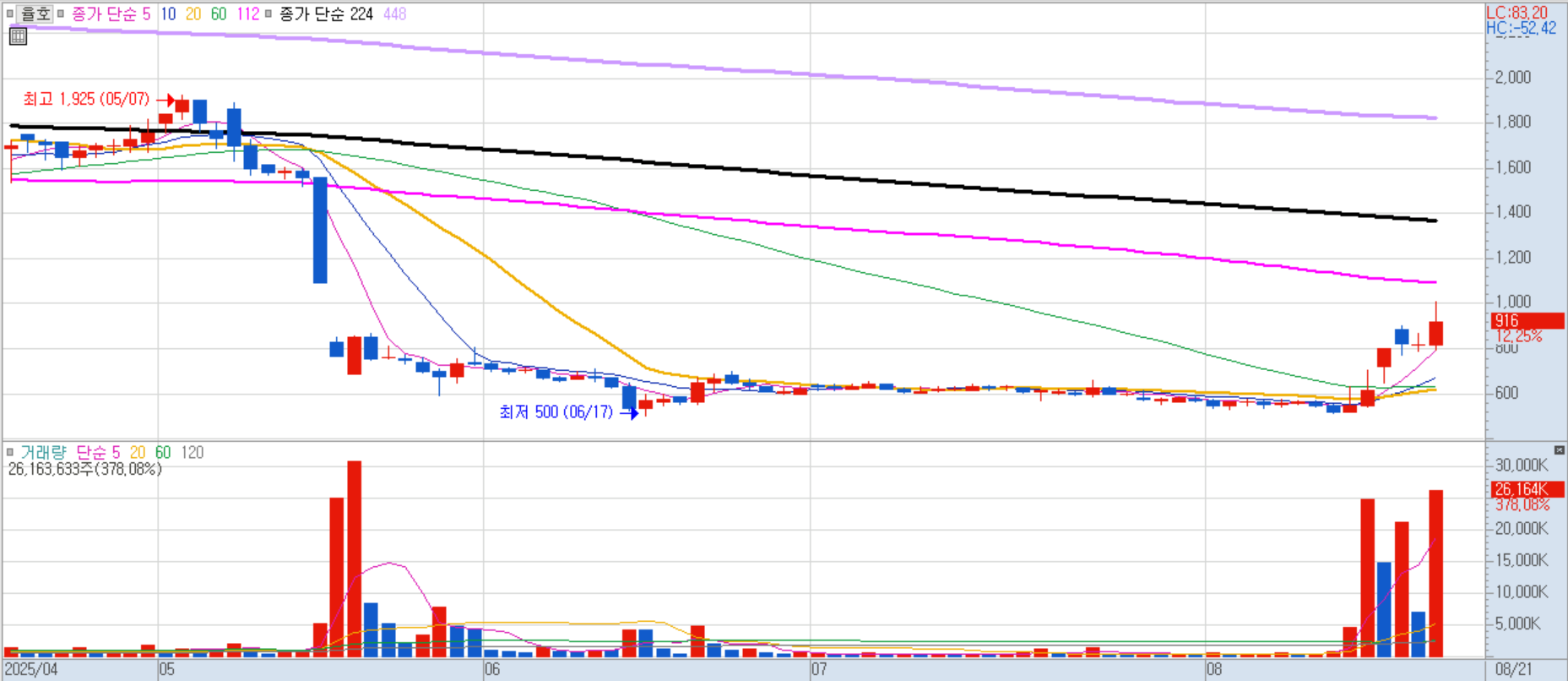
Task: Click the 12.25% change rate label
Action: pos(1518,335)
